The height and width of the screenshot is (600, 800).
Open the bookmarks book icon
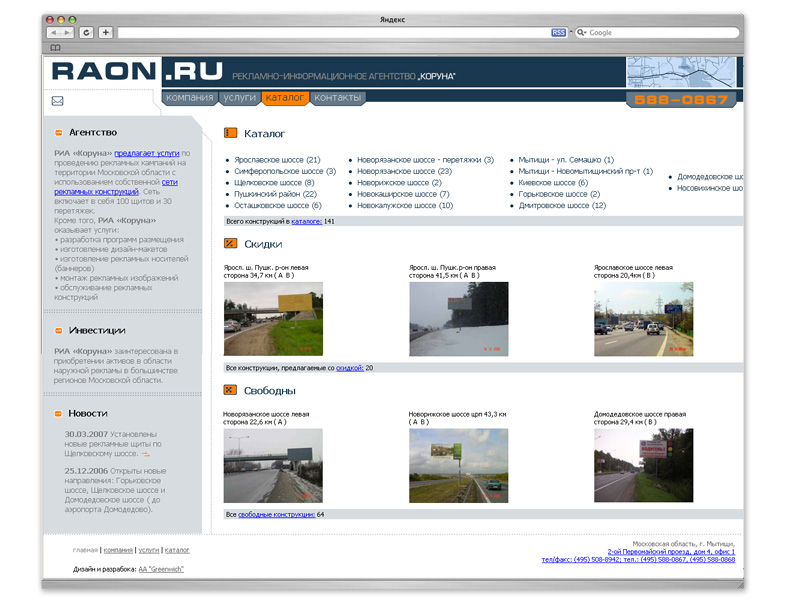[56, 47]
